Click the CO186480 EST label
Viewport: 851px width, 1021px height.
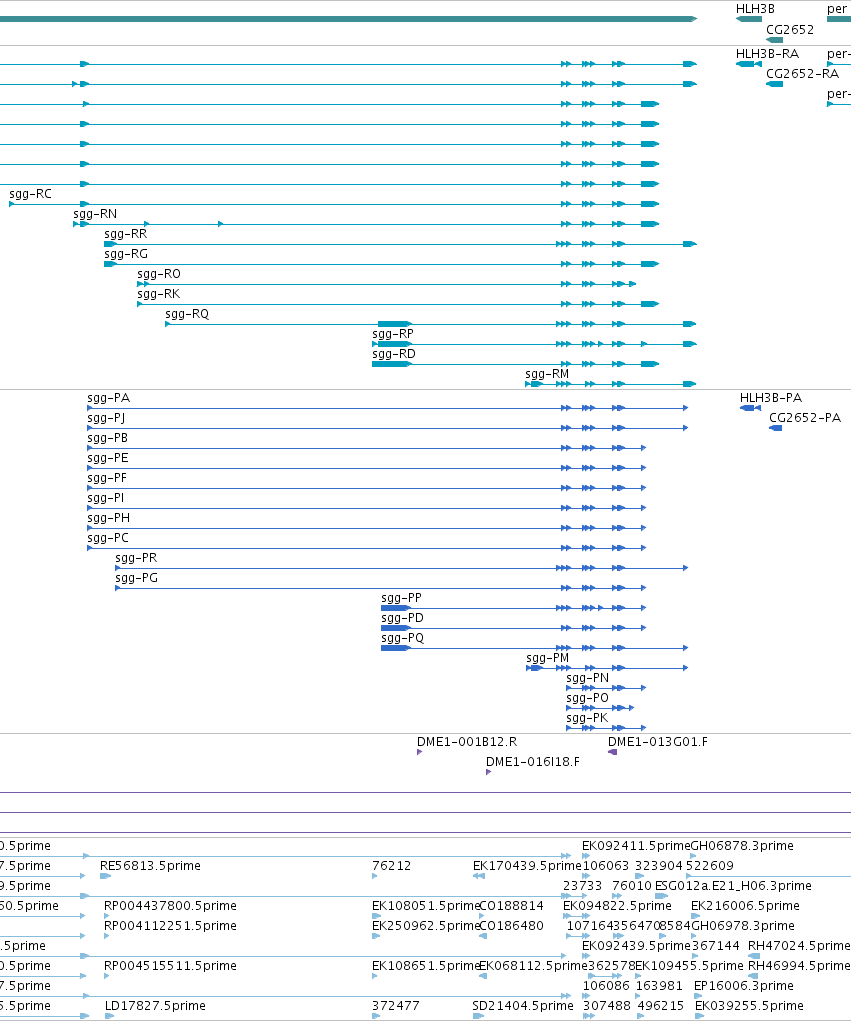pos(511,926)
